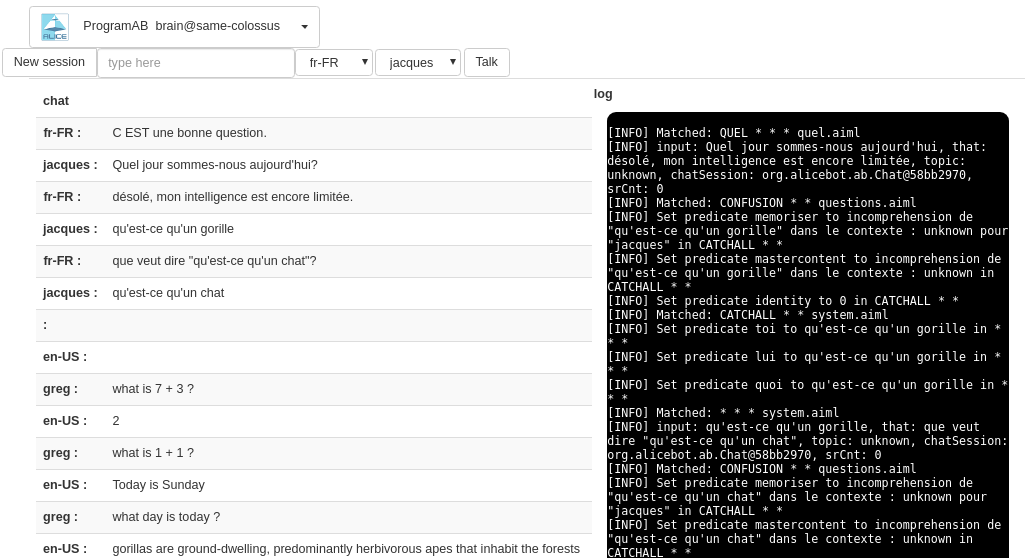Select reply 'Today is Sunday'
The width and height of the screenshot is (1030, 558).
[158, 485]
